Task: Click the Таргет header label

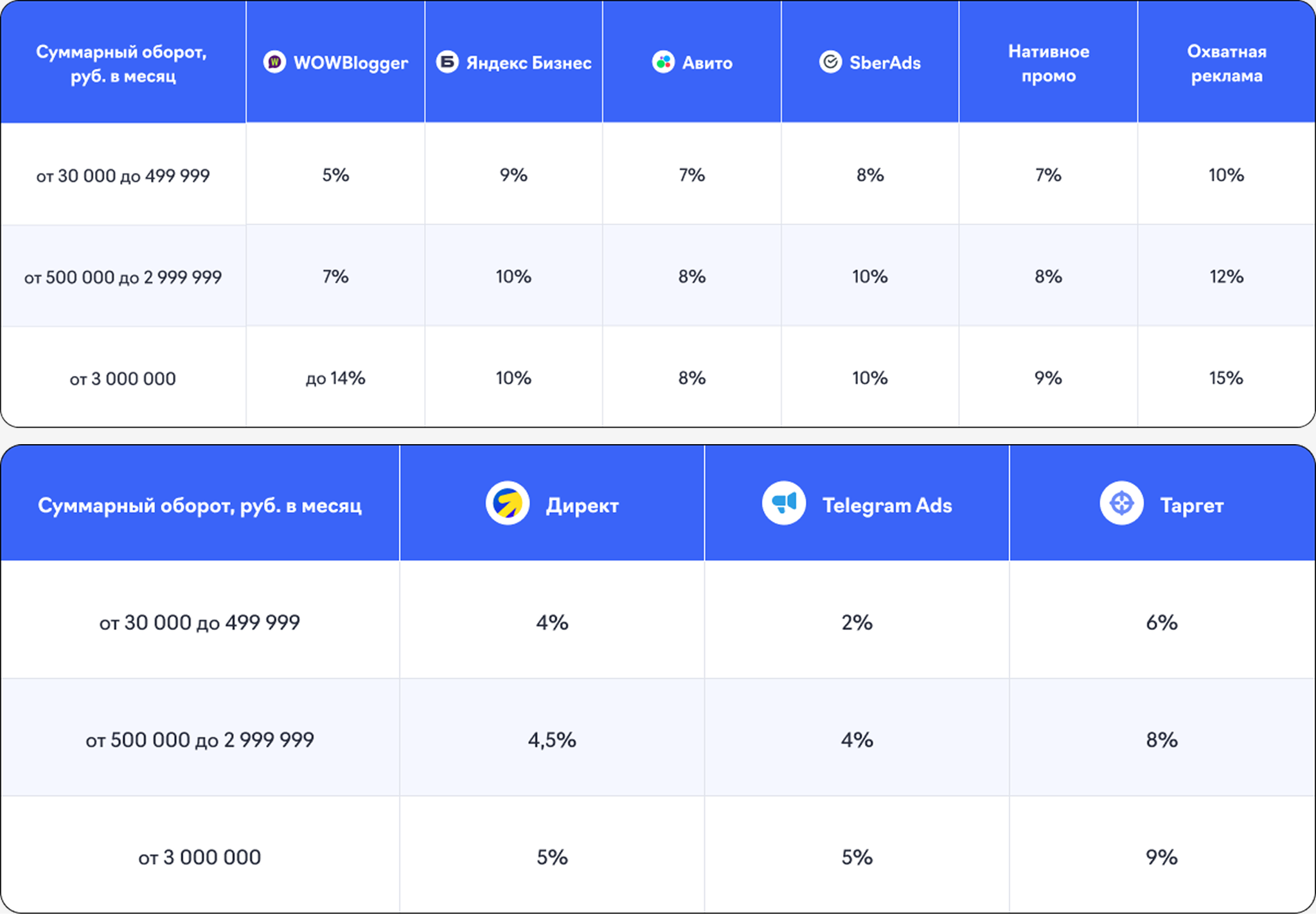Action: pyautogui.click(x=1192, y=506)
